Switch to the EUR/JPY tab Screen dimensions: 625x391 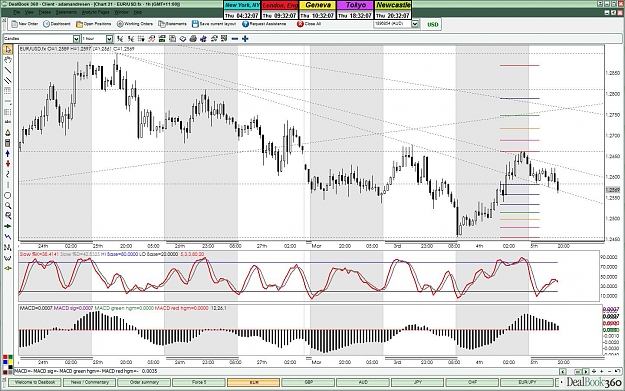tap(527, 382)
